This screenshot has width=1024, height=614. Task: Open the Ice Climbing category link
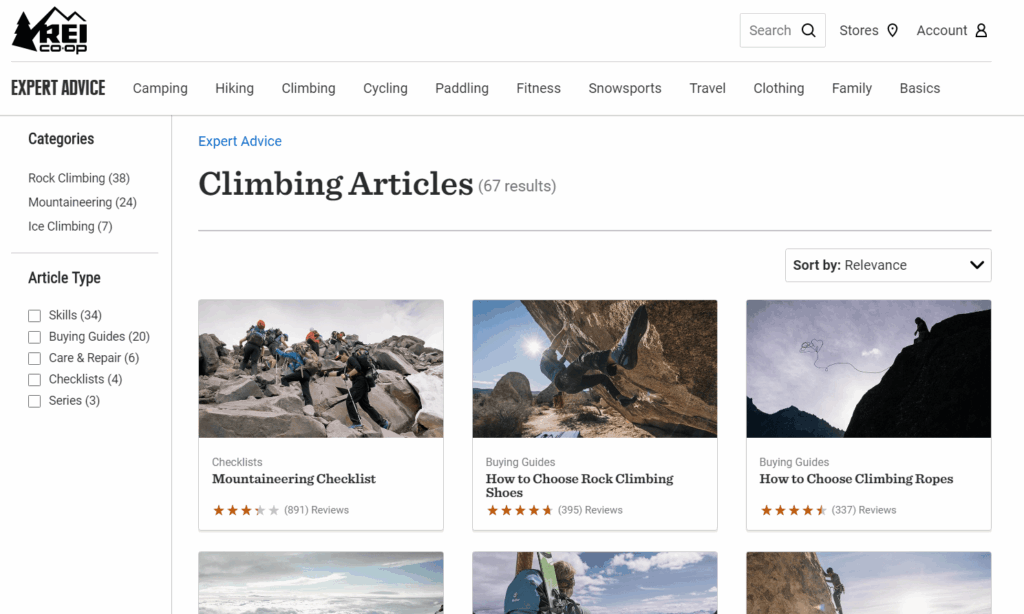click(70, 226)
